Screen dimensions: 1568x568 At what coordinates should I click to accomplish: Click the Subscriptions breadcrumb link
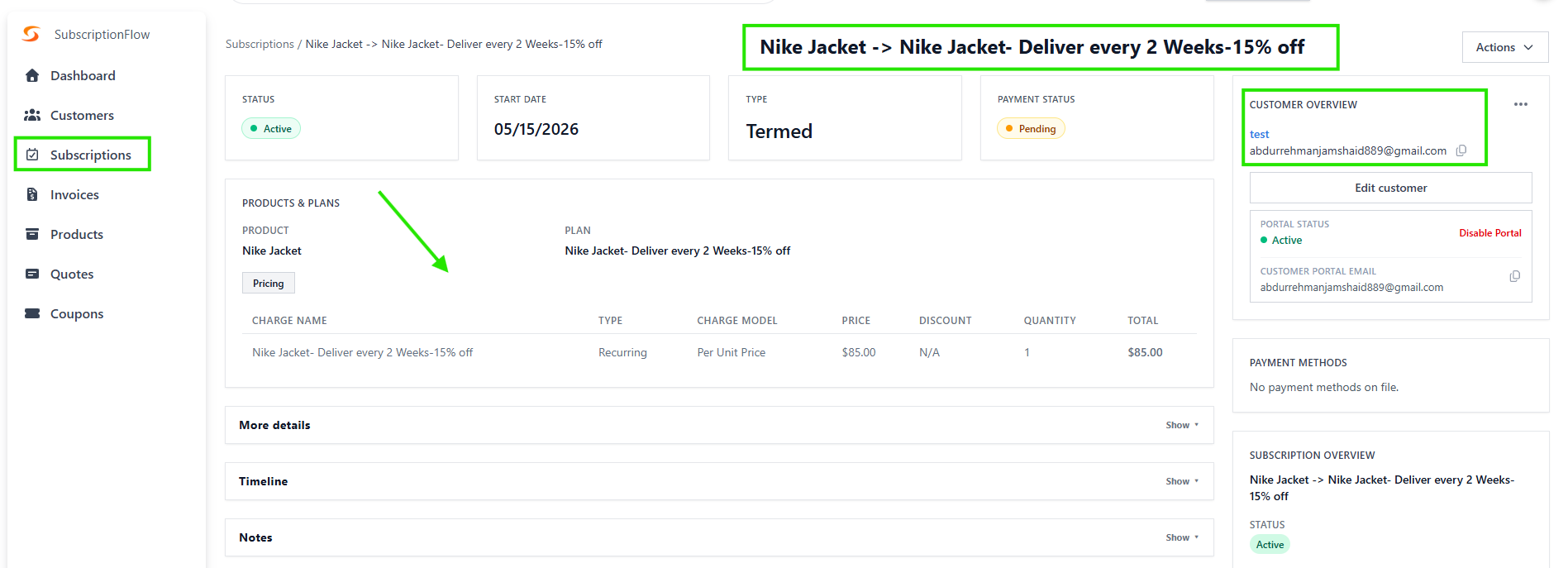(260, 44)
